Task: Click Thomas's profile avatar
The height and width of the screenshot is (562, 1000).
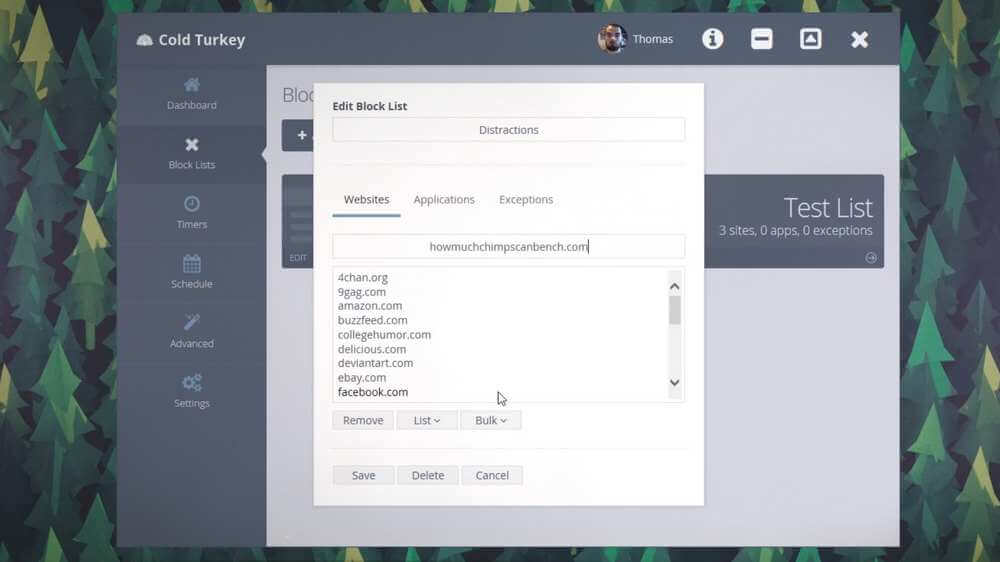Action: (x=612, y=39)
